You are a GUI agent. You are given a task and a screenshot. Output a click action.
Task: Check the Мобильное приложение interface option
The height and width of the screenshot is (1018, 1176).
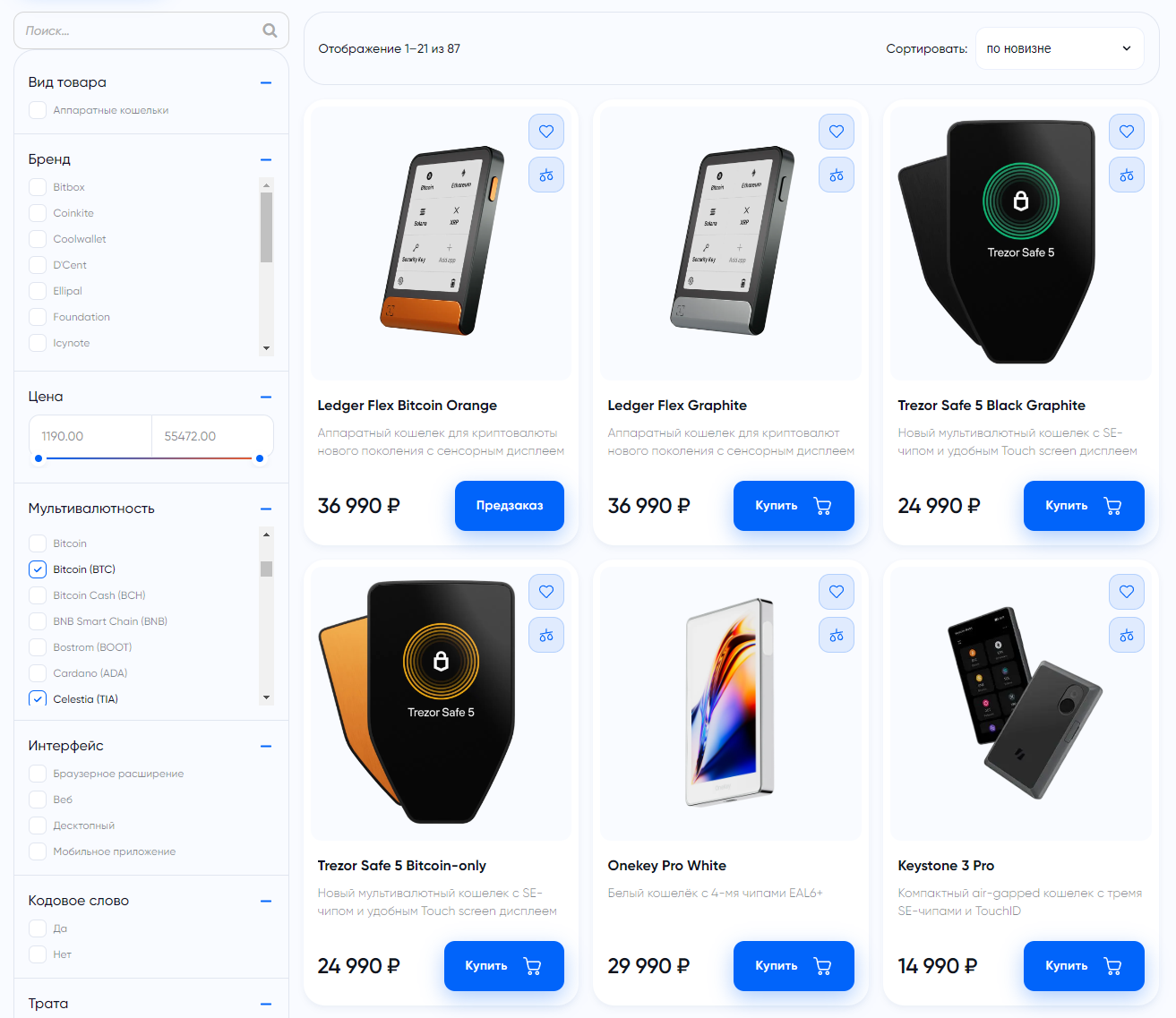click(38, 851)
